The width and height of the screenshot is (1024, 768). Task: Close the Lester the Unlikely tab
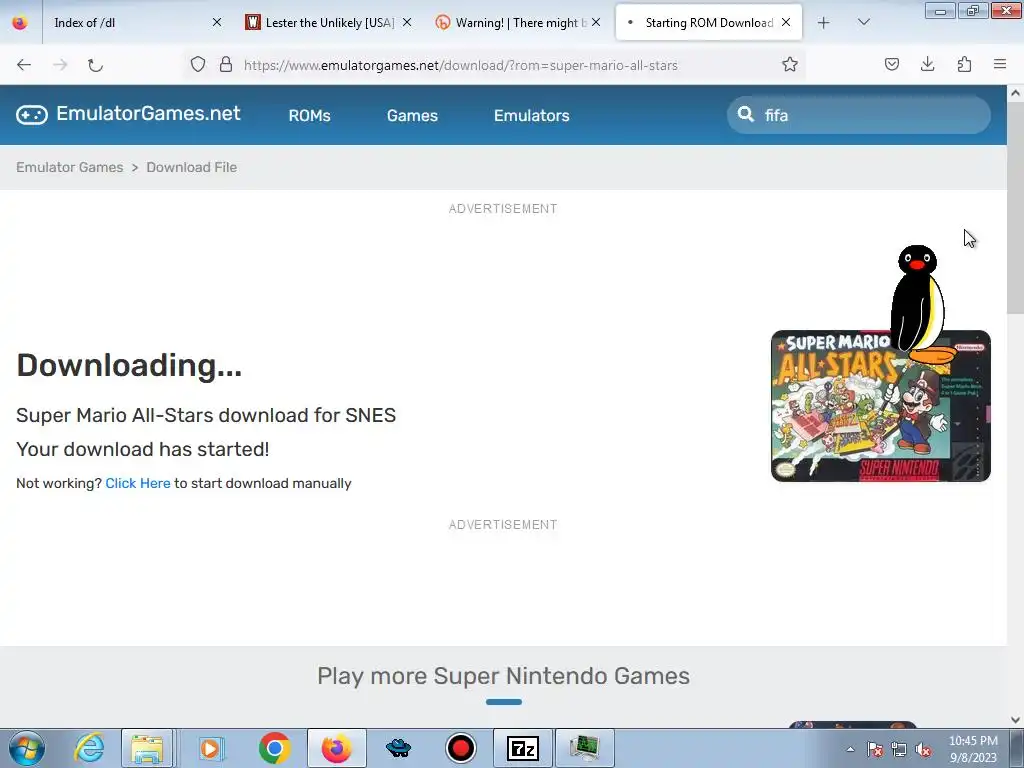click(x=407, y=23)
